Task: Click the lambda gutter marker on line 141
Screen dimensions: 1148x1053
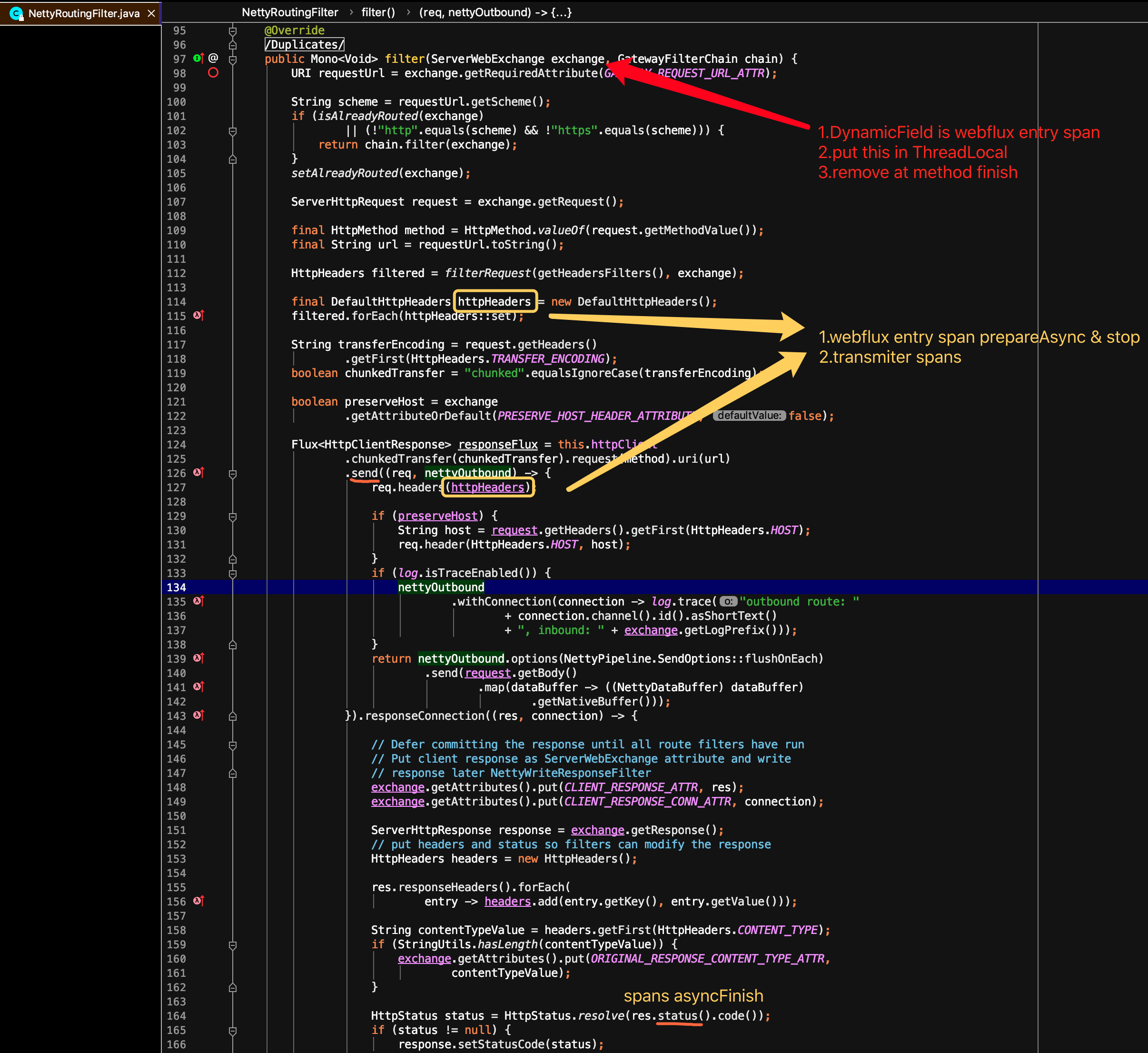Action: (x=198, y=686)
